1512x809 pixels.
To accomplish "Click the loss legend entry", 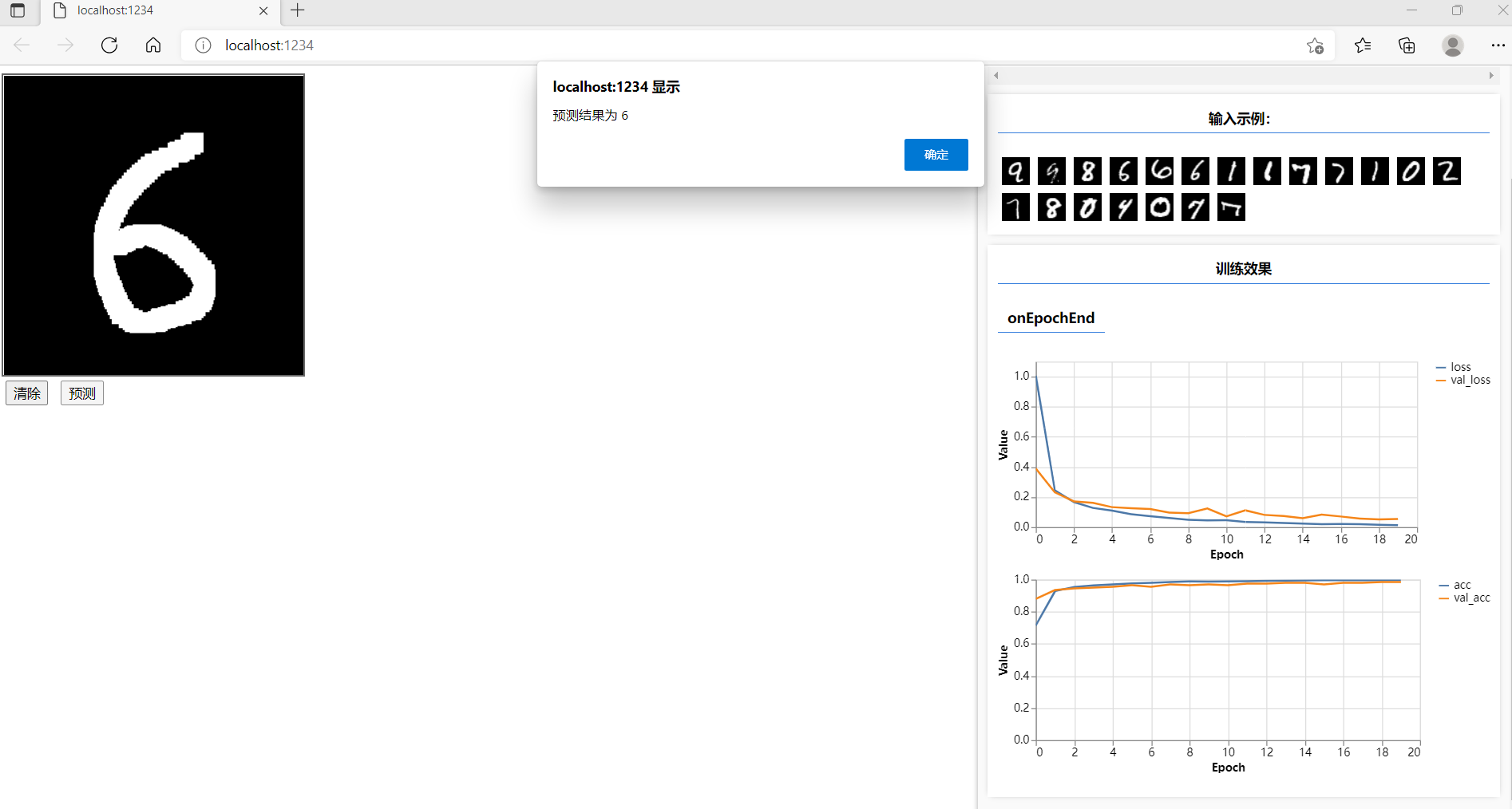I will tap(1454, 367).
